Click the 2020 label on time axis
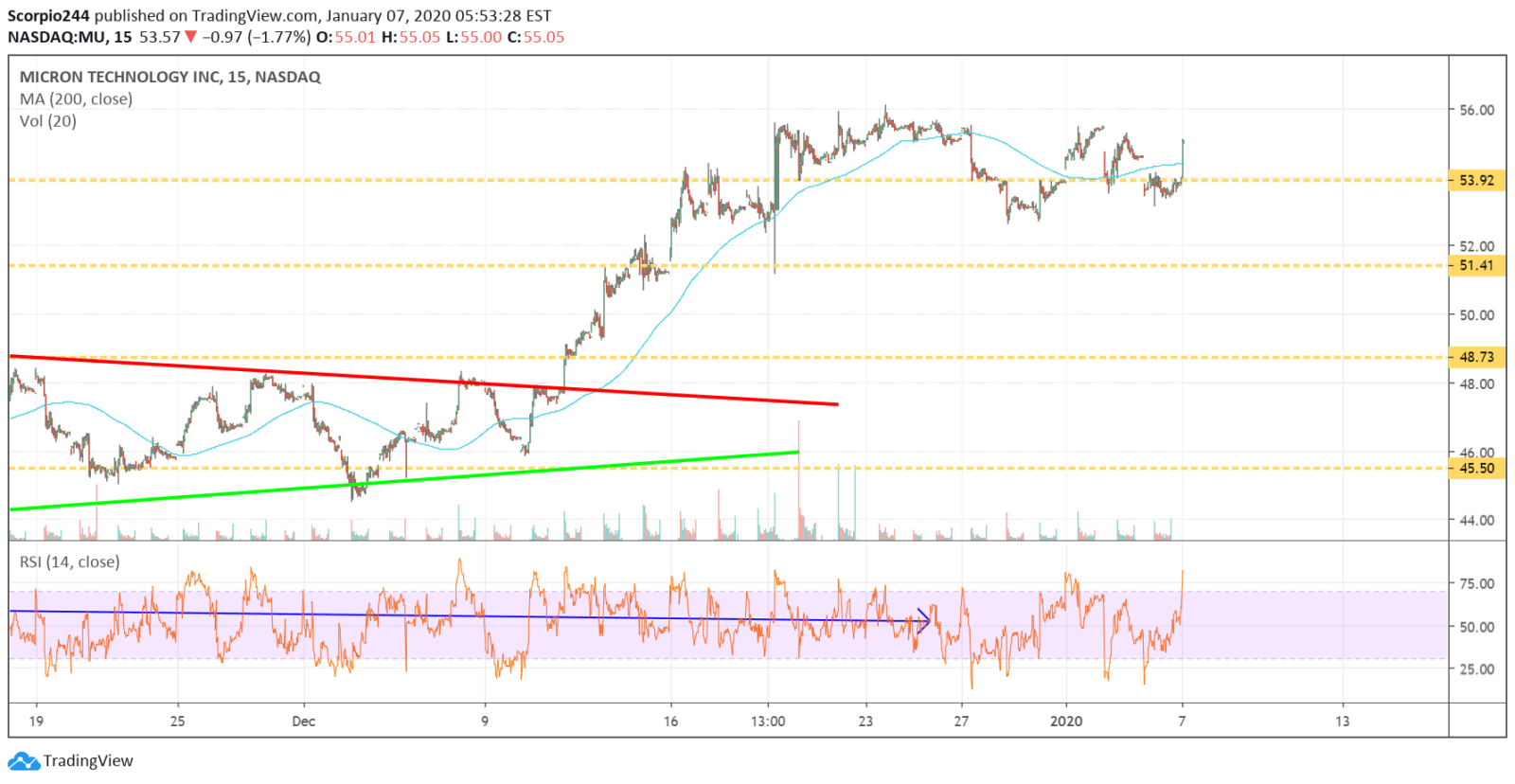 (x=1066, y=722)
